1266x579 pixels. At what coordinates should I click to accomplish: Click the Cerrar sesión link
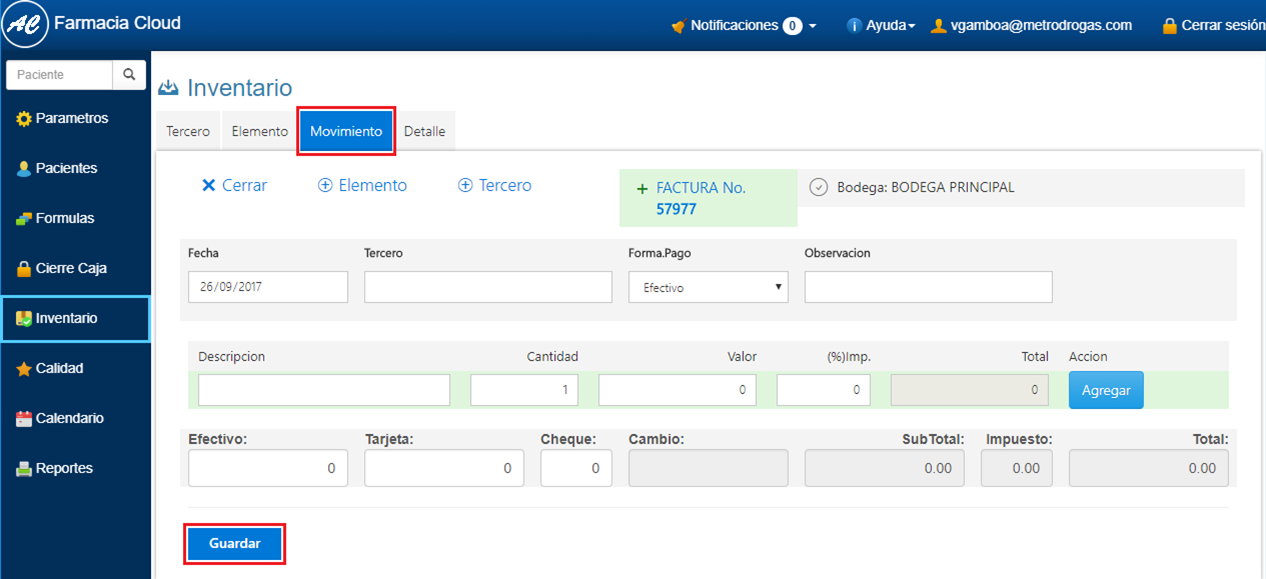click(1212, 26)
